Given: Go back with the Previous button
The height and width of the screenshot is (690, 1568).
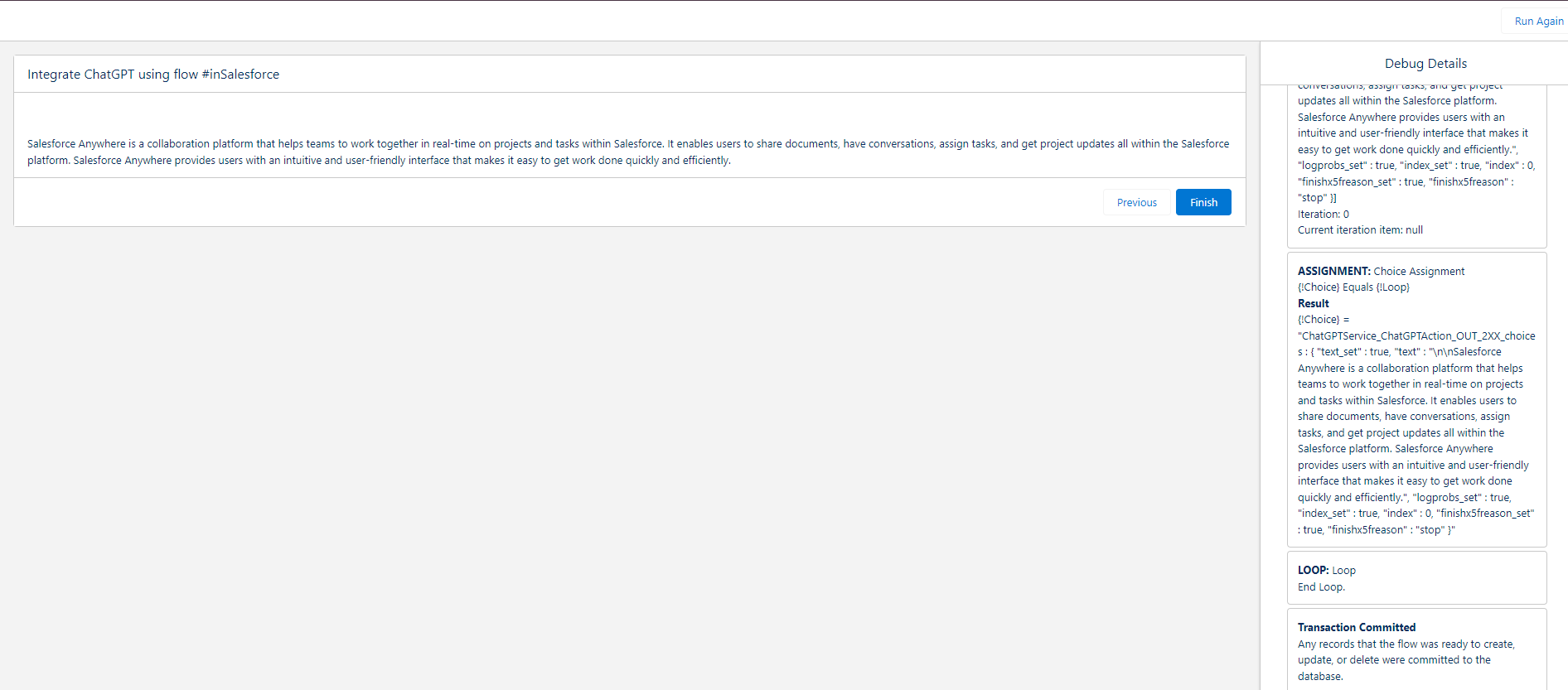Looking at the screenshot, I should 1136,202.
